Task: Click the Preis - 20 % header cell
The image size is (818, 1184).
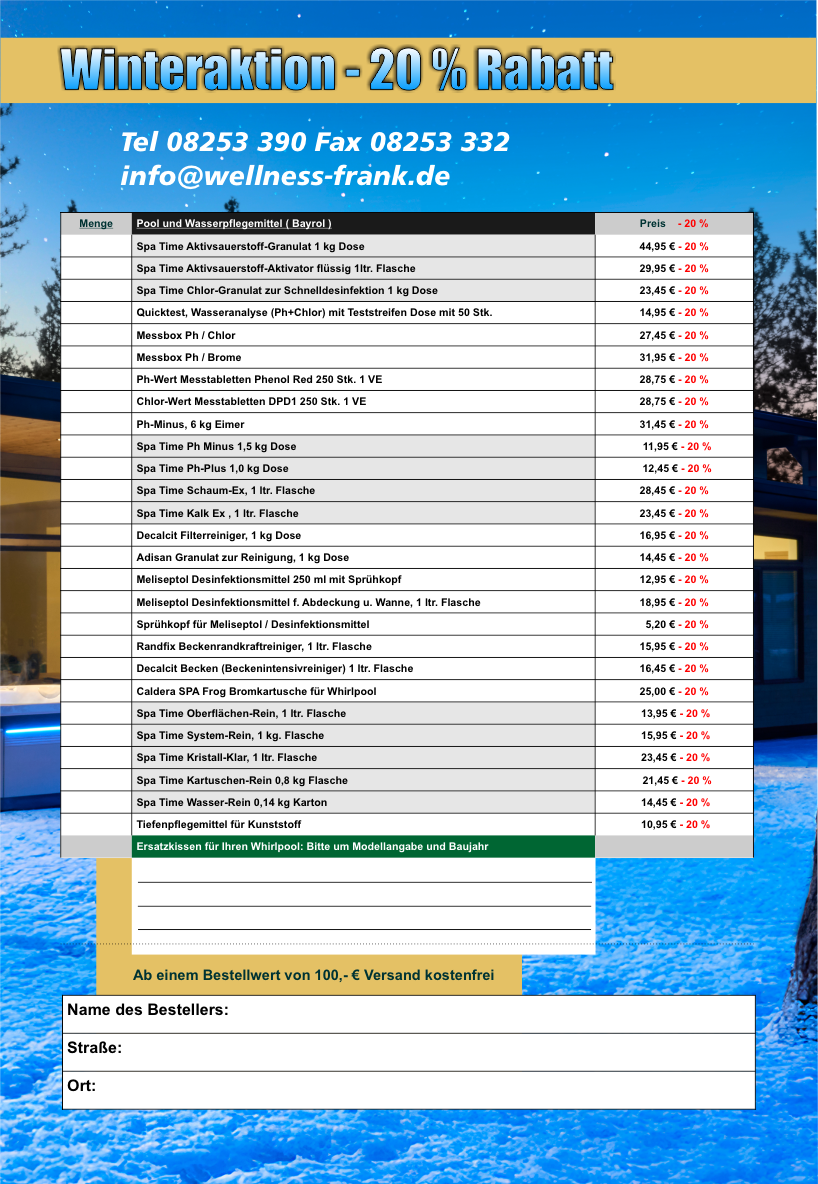Action: tap(674, 224)
